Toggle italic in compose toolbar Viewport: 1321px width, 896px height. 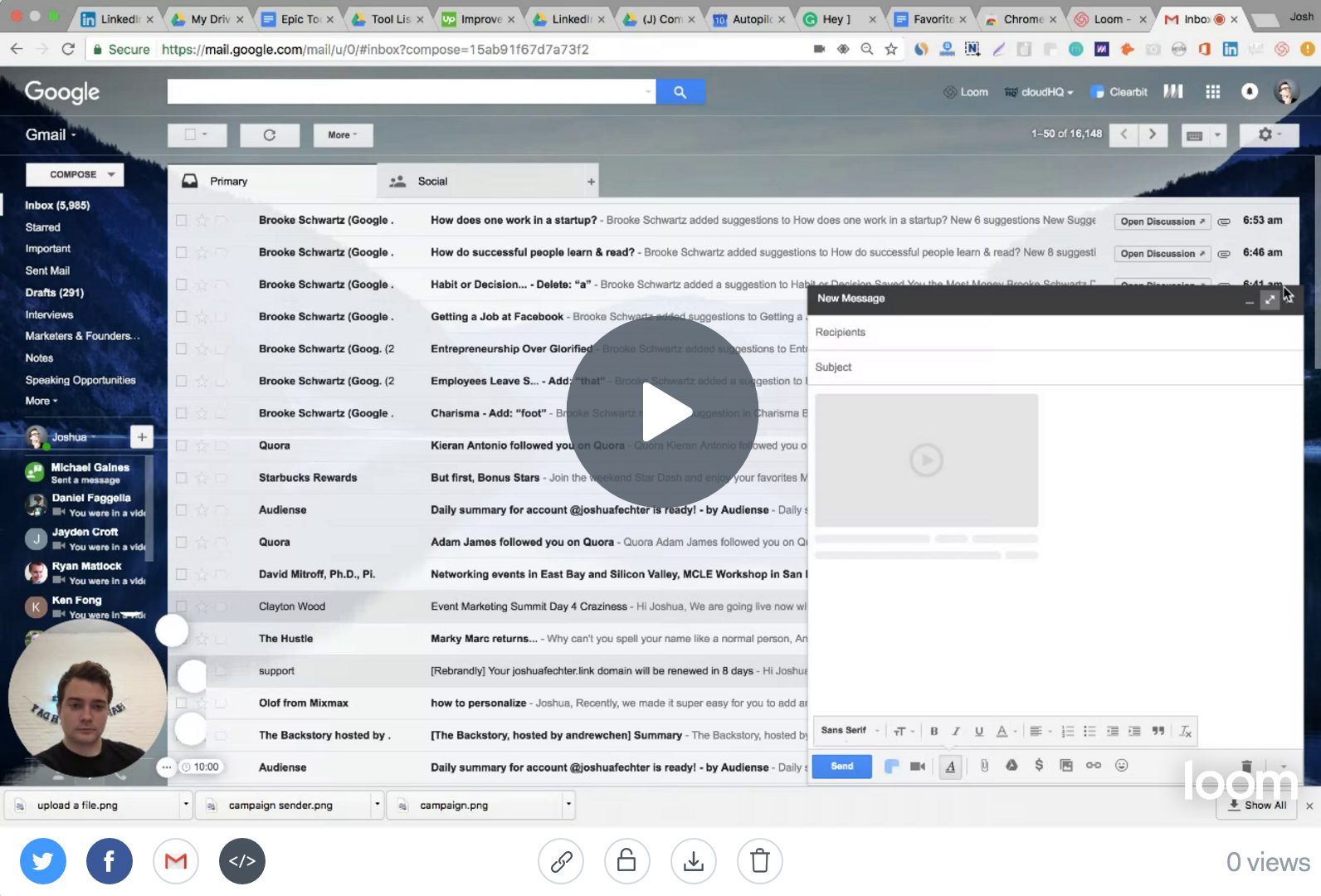pyautogui.click(x=956, y=731)
